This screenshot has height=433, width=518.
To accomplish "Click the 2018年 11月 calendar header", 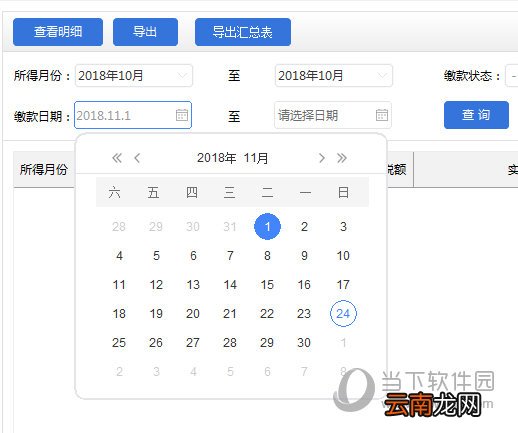I will coord(233,158).
